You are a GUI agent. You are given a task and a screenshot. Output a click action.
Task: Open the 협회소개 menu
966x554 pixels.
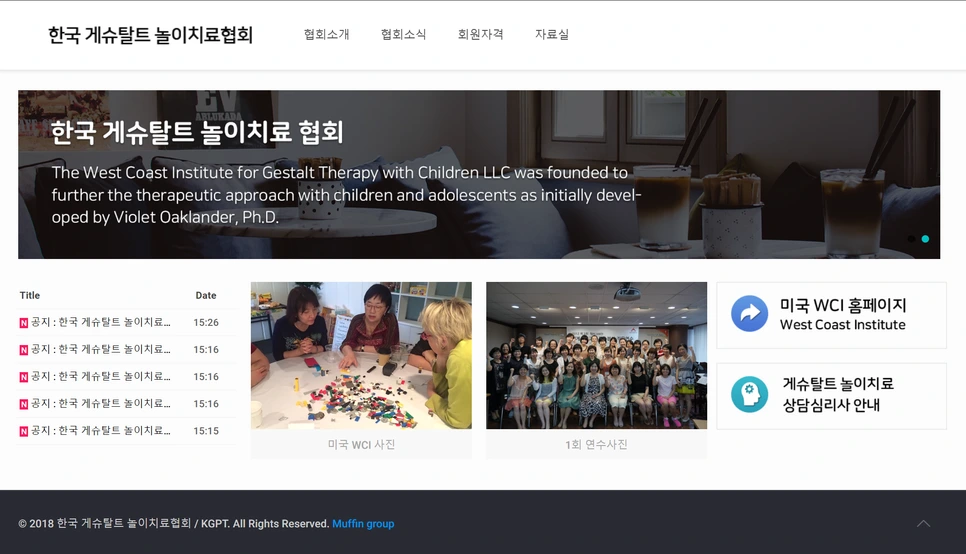(x=327, y=35)
